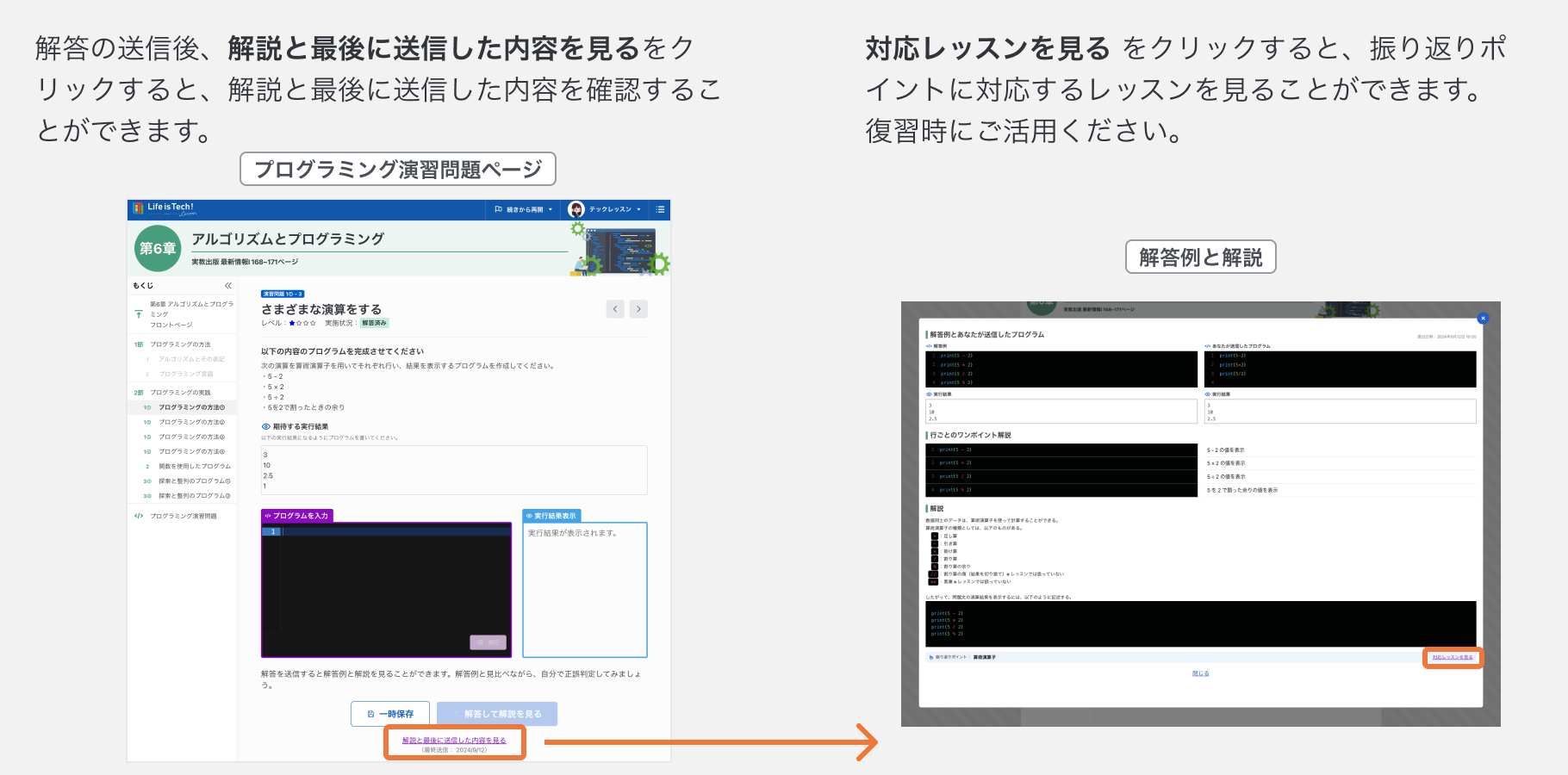Screen dimensions: 1568x775
Task: Collapse the もくじ sidebar with double chevron
Action: [228, 286]
